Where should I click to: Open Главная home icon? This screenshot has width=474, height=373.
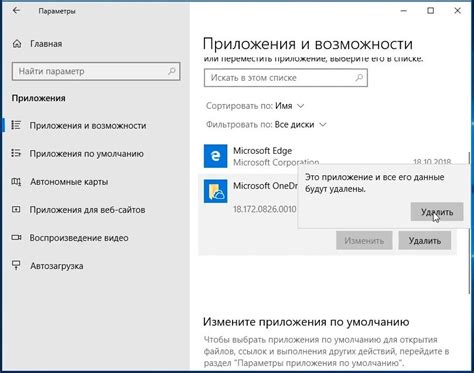coord(17,44)
